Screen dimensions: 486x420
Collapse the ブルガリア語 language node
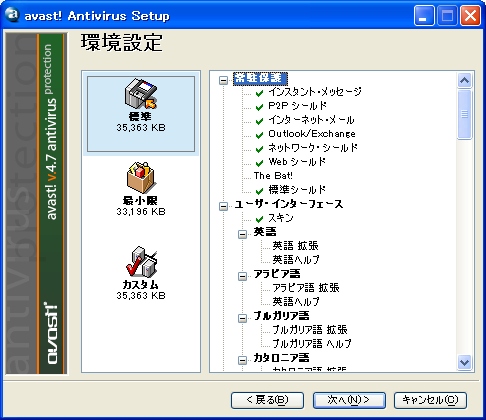pyautogui.click(x=242, y=318)
